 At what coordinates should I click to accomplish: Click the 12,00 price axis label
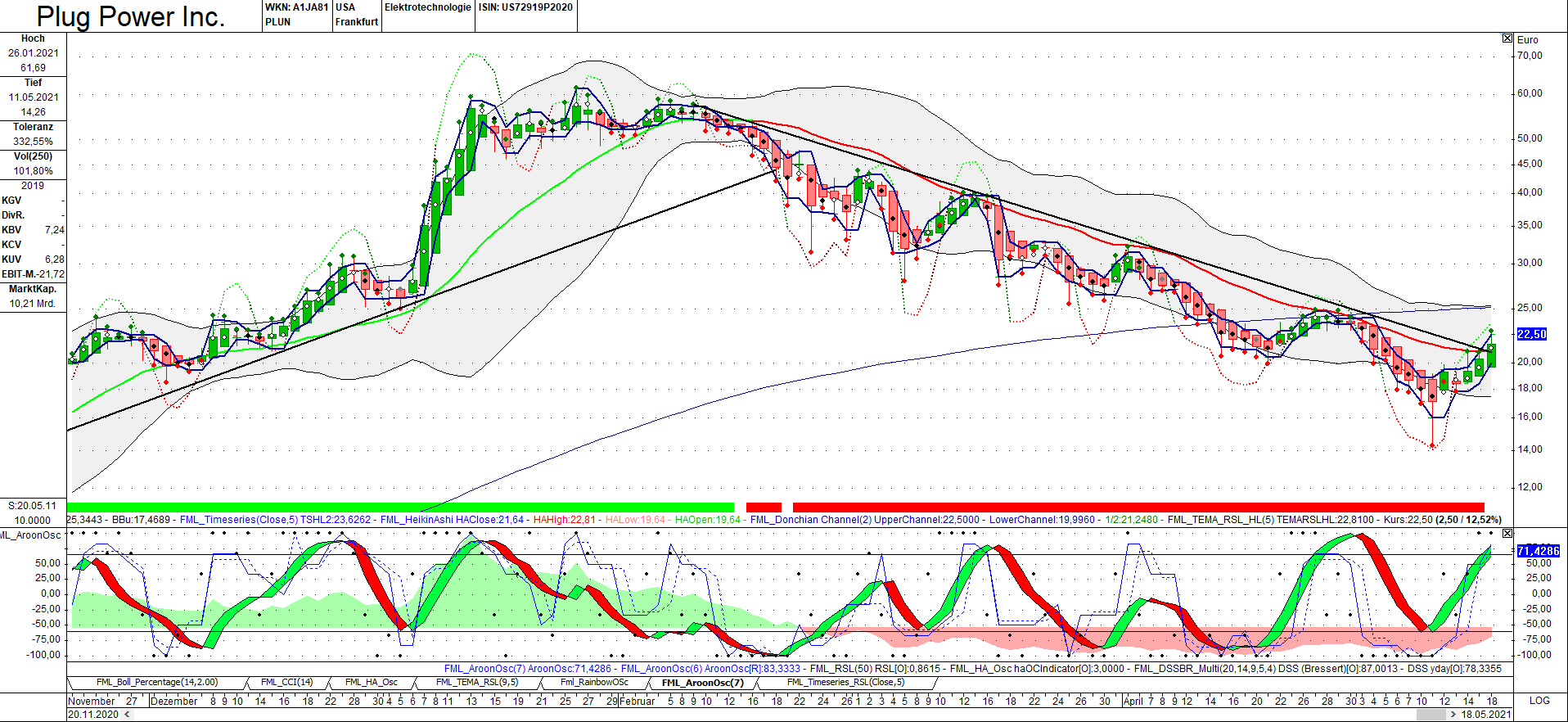tap(1530, 487)
